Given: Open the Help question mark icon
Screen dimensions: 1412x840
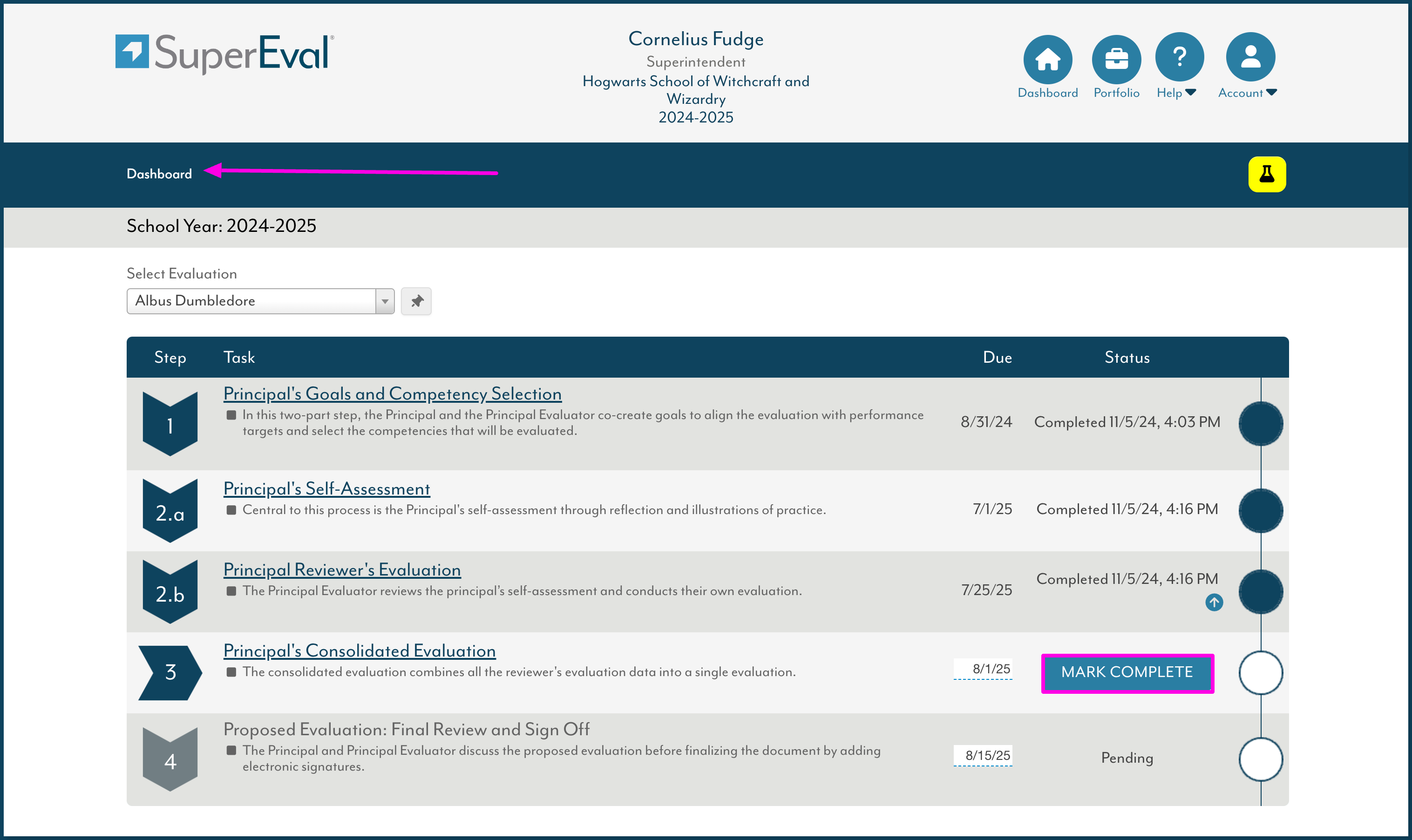Looking at the screenshot, I should pyautogui.click(x=1180, y=57).
